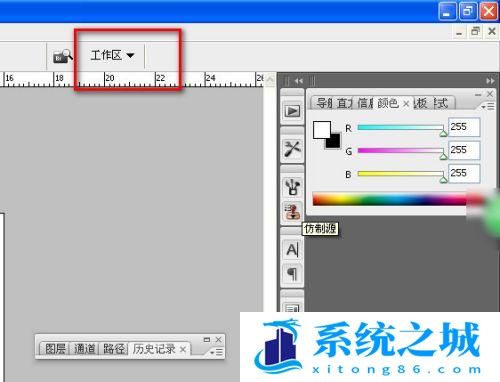Open the 工作区 workspace dropdown

click(112, 55)
